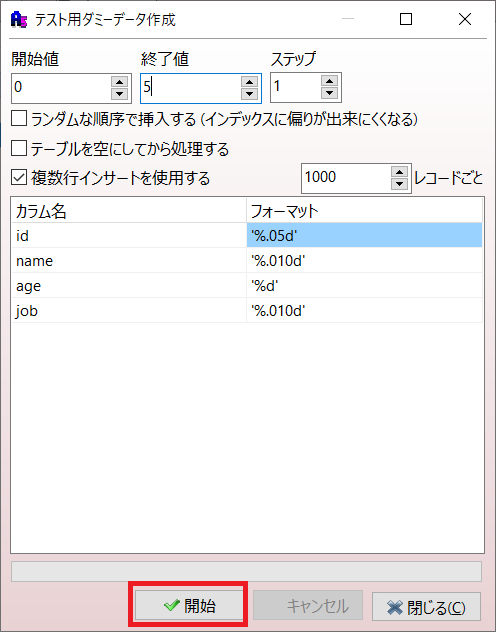This screenshot has width=496, height=632.
Task: Select the age row format cell '%d'
Action: click(364, 286)
